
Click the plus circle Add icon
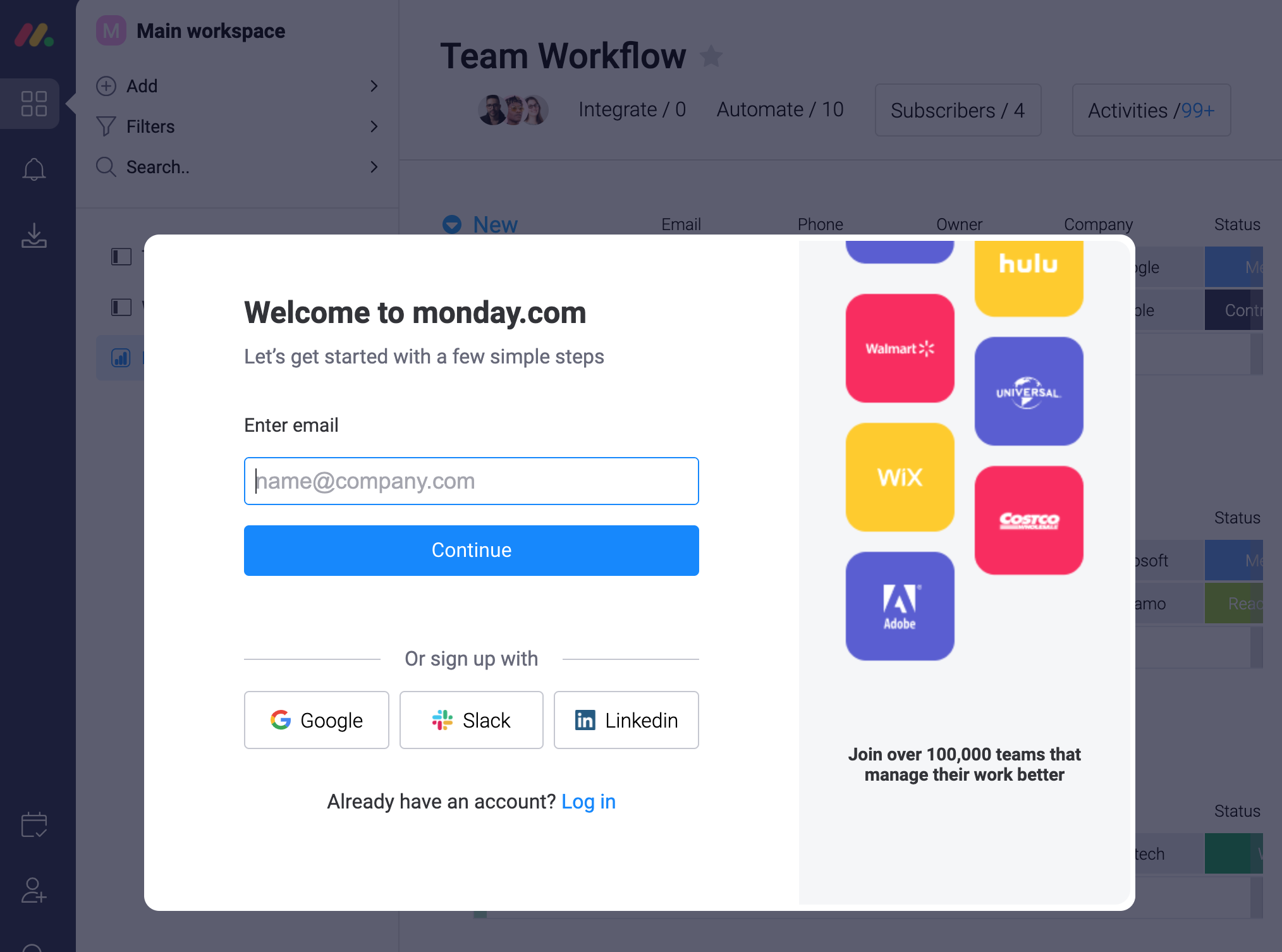coord(106,86)
